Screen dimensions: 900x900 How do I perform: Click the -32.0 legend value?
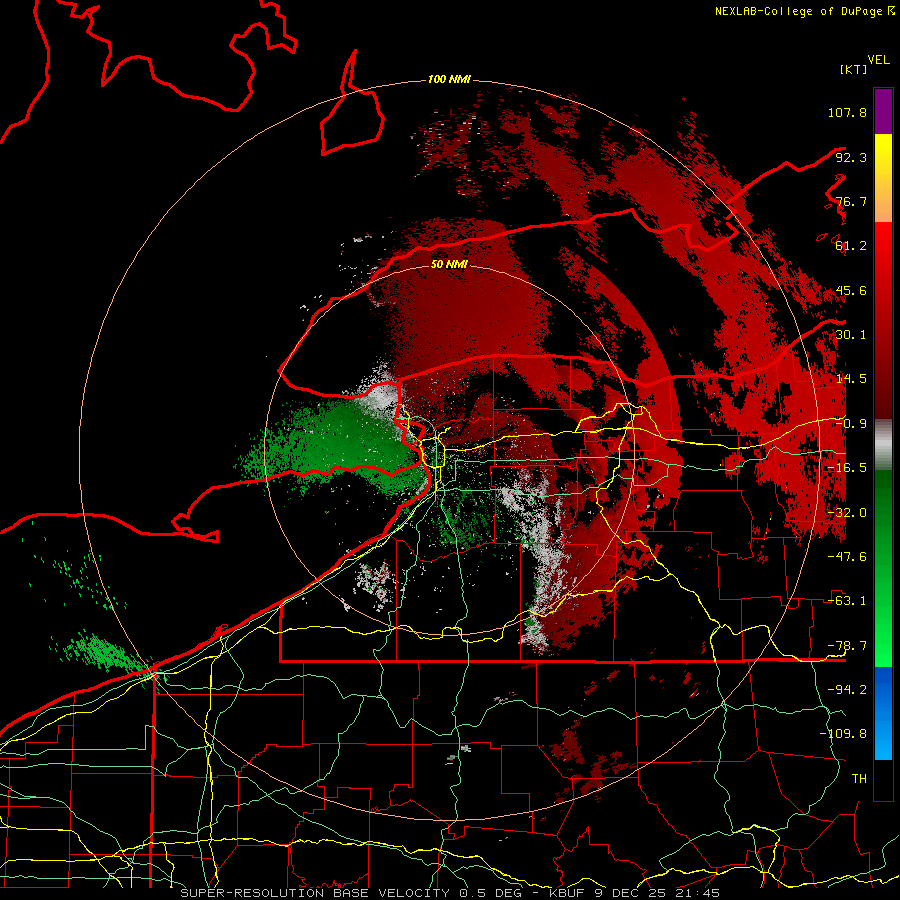click(x=847, y=513)
